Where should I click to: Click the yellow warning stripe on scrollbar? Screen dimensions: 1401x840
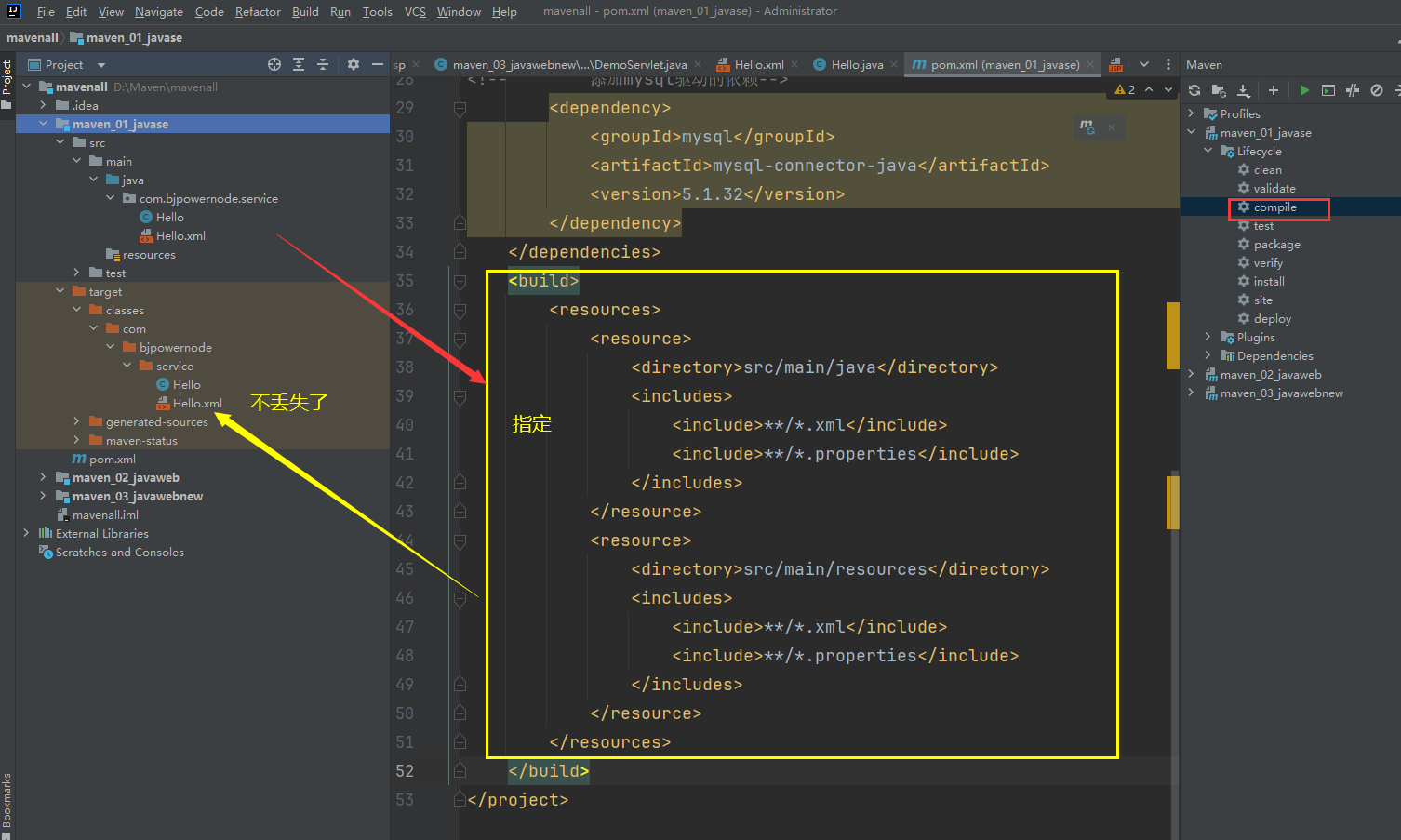coord(1172,335)
